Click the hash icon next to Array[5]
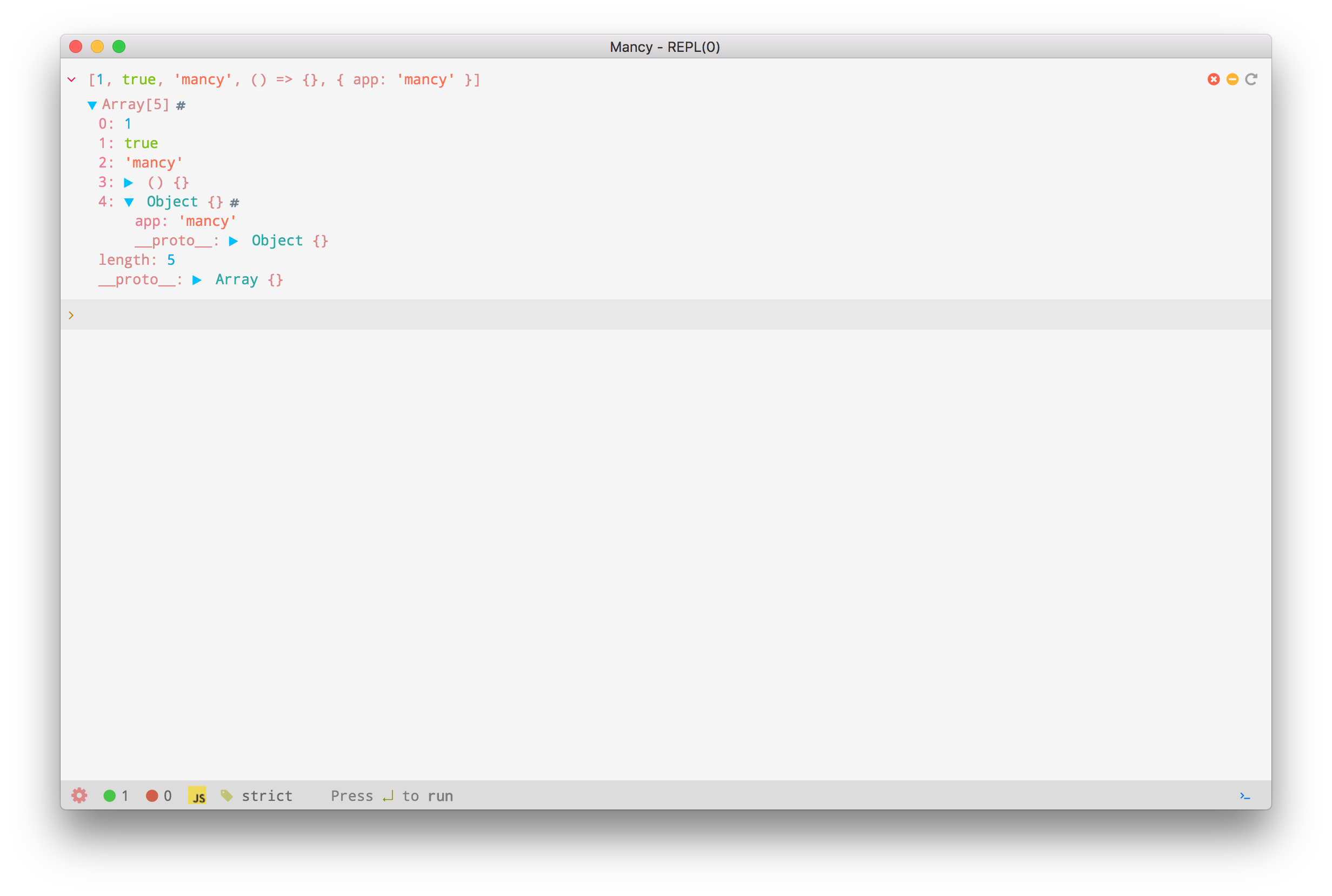1332x896 pixels. [181, 106]
